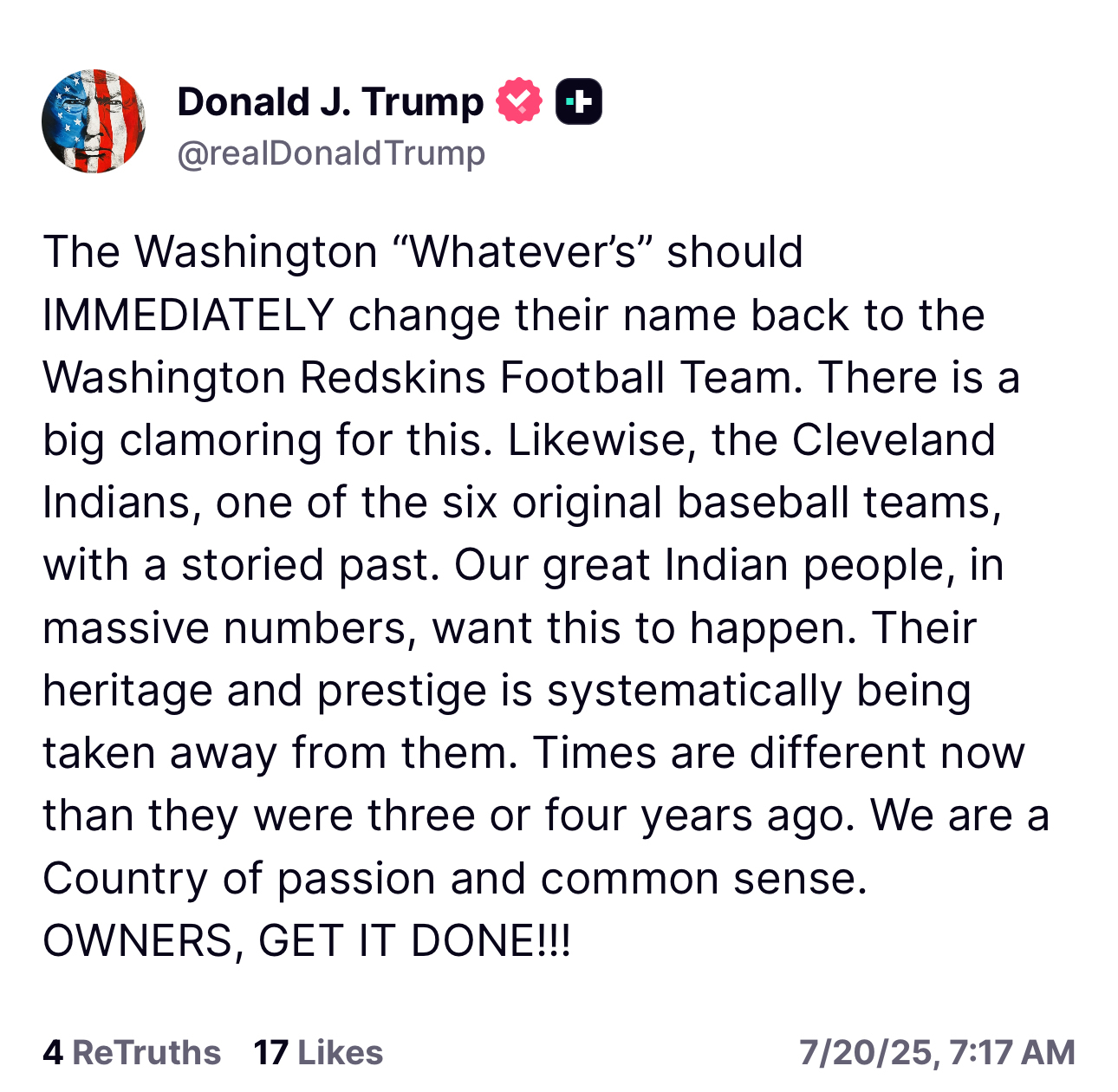View the 4 ReTruths list
The height and width of the screenshot is (1092, 1118).
(132, 1052)
